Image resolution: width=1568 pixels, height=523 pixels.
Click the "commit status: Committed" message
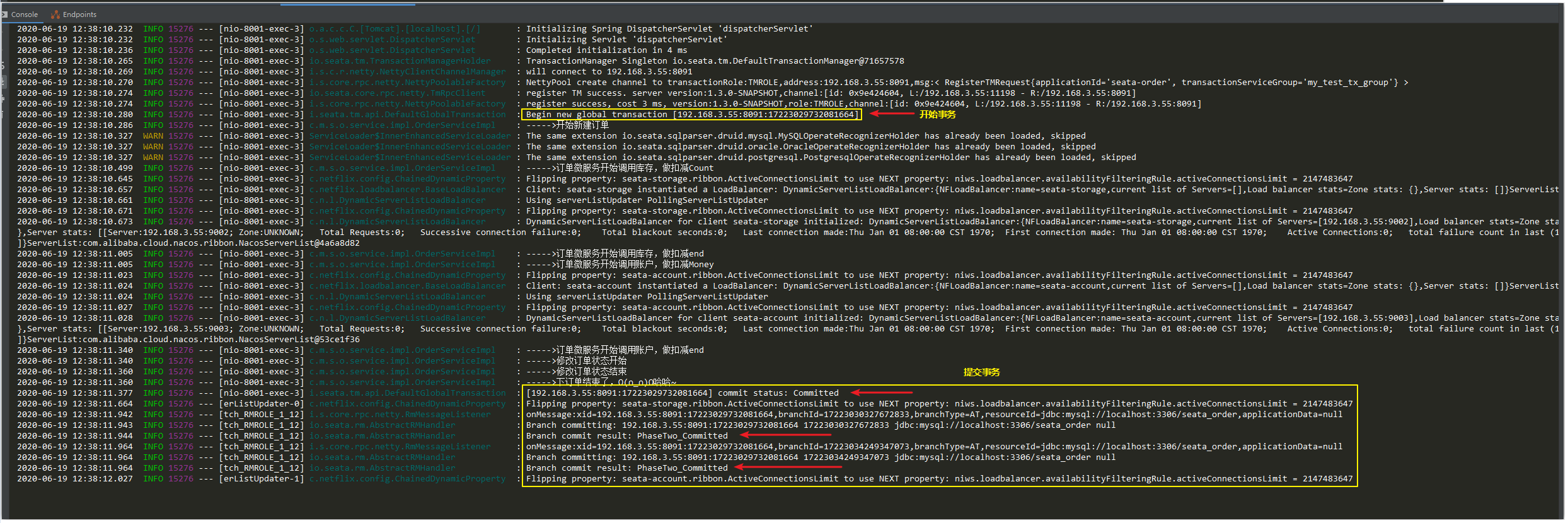pyautogui.click(x=683, y=393)
